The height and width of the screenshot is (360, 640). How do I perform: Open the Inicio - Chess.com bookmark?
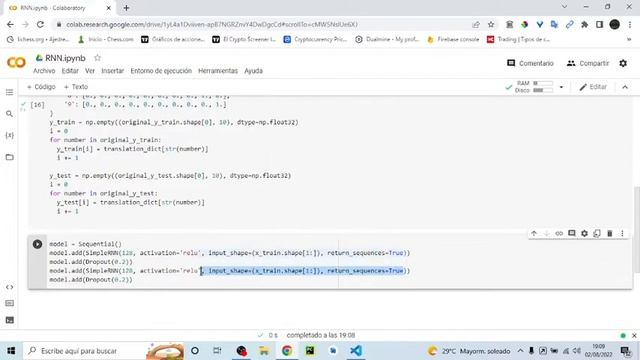tap(106, 40)
